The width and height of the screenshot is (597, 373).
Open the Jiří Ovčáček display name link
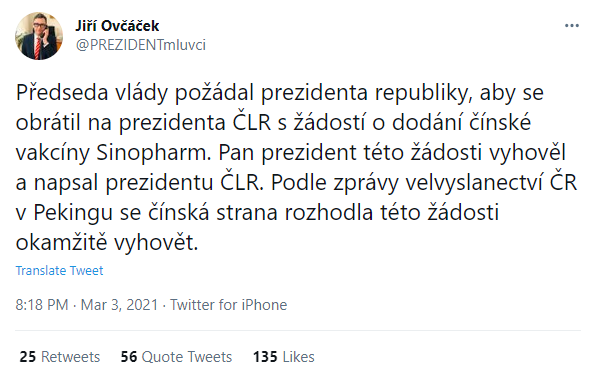click(117, 26)
